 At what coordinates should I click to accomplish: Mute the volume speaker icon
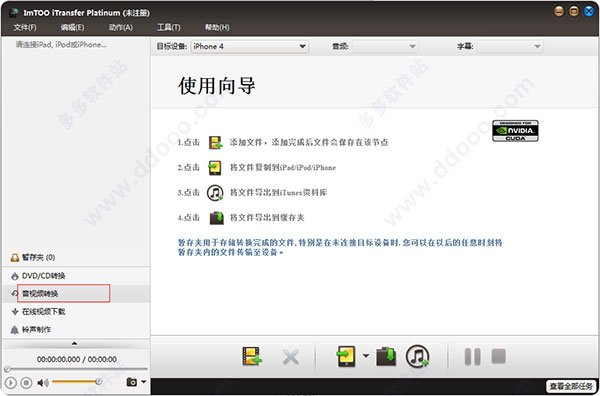tap(43, 382)
